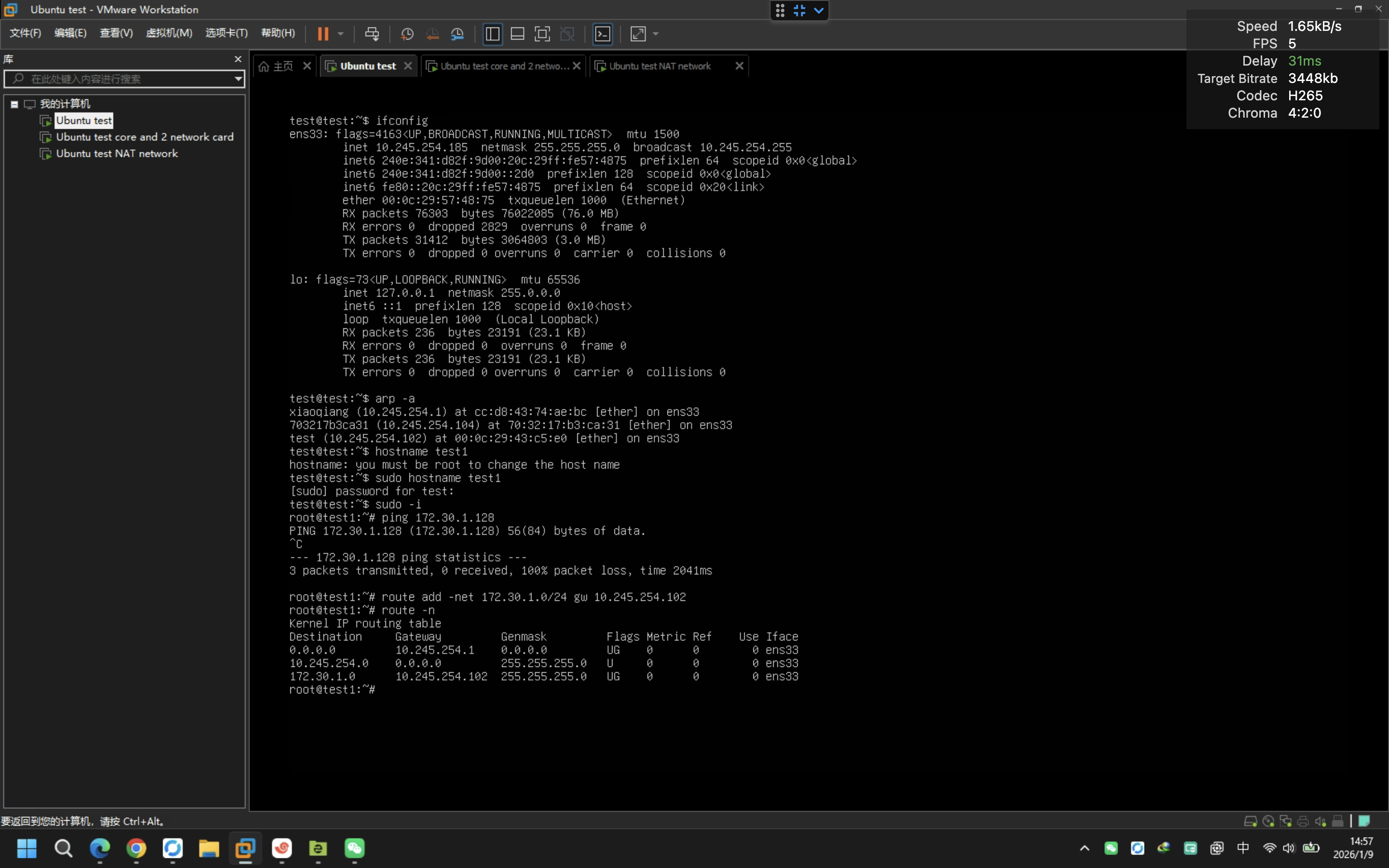This screenshot has height=868, width=1389.
Task: Pause the virtual machine
Action: [x=324, y=34]
